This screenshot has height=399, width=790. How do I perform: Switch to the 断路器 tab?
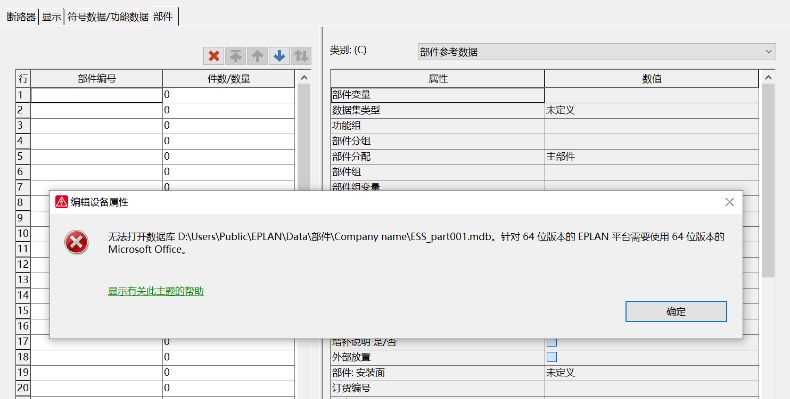[21, 17]
